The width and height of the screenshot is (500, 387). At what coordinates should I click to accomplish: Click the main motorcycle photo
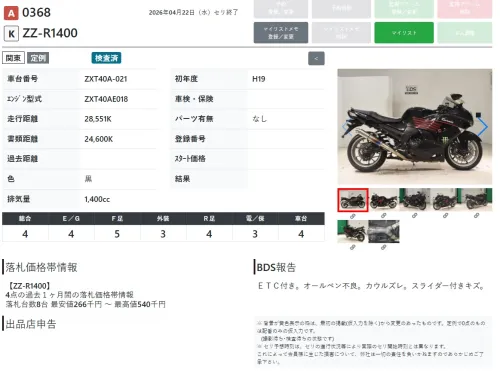[415, 127]
